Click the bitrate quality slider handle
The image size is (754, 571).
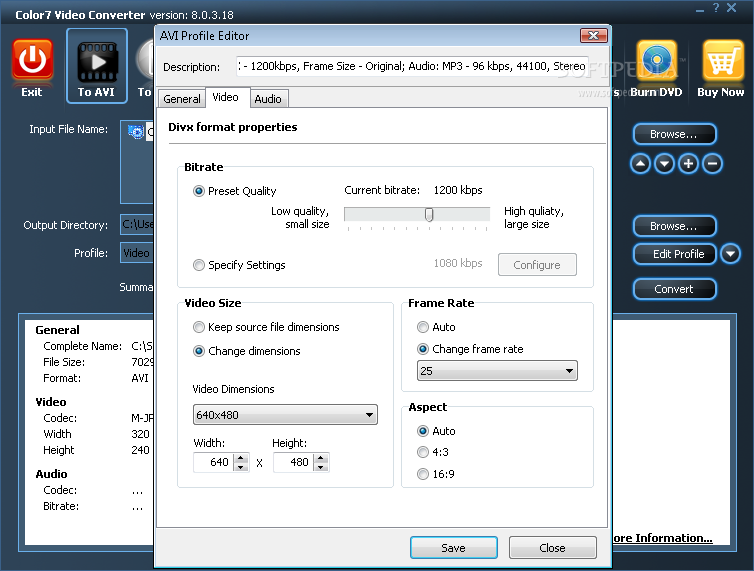click(x=429, y=215)
